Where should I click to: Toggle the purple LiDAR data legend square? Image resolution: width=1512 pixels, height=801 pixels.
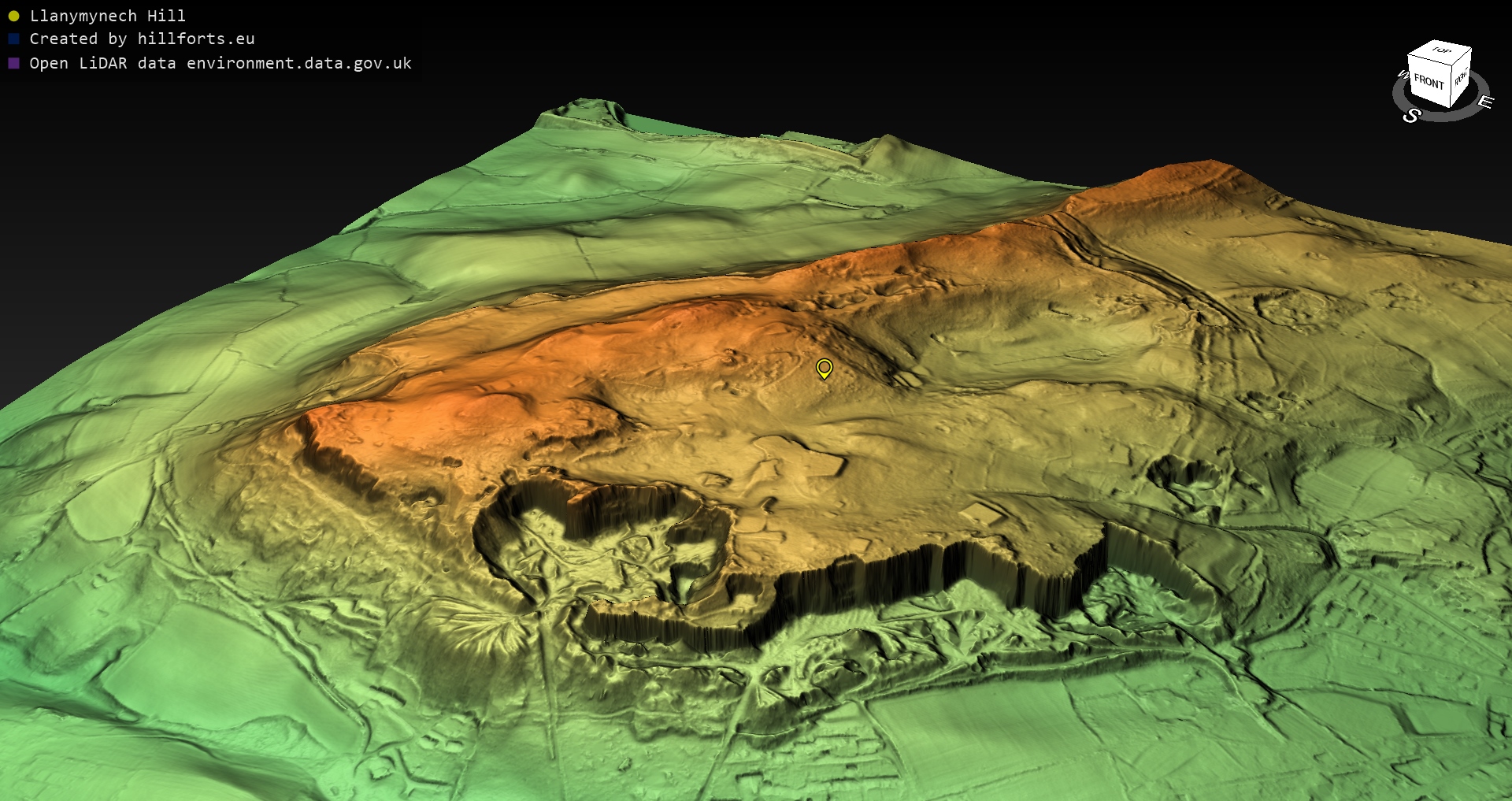[13, 63]
